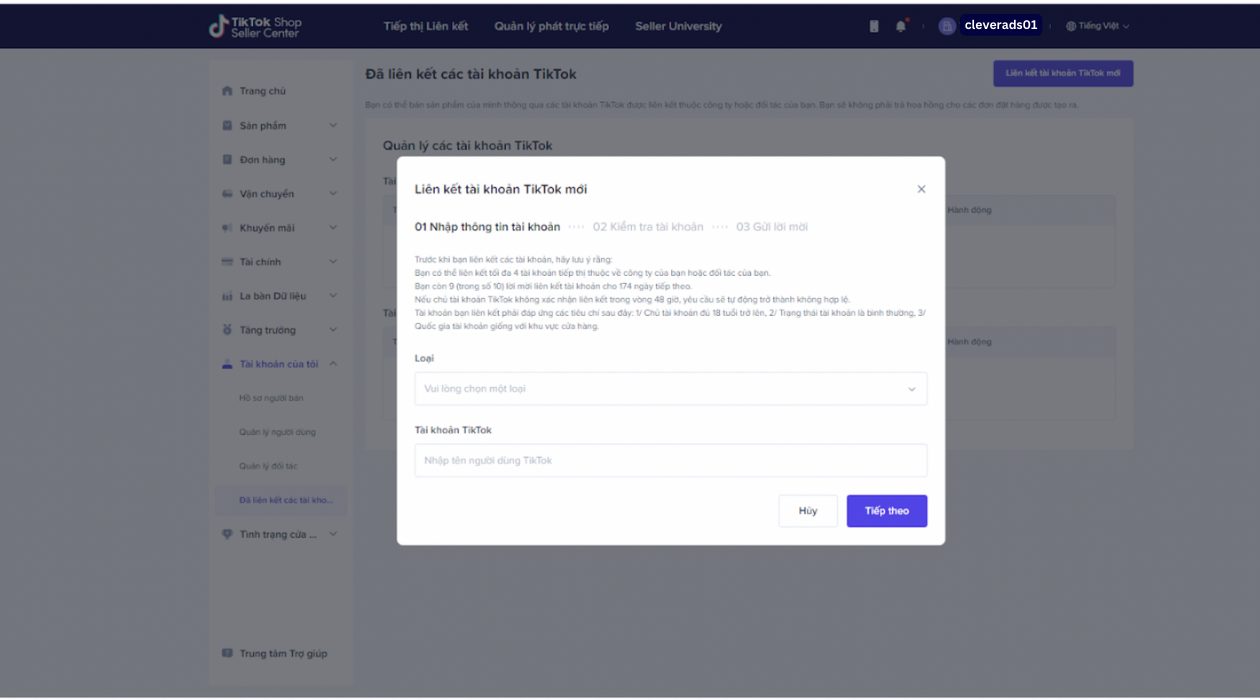Click the Trung tâm Trợ giúp icon

pyautogui.click(x=227, y=653)
